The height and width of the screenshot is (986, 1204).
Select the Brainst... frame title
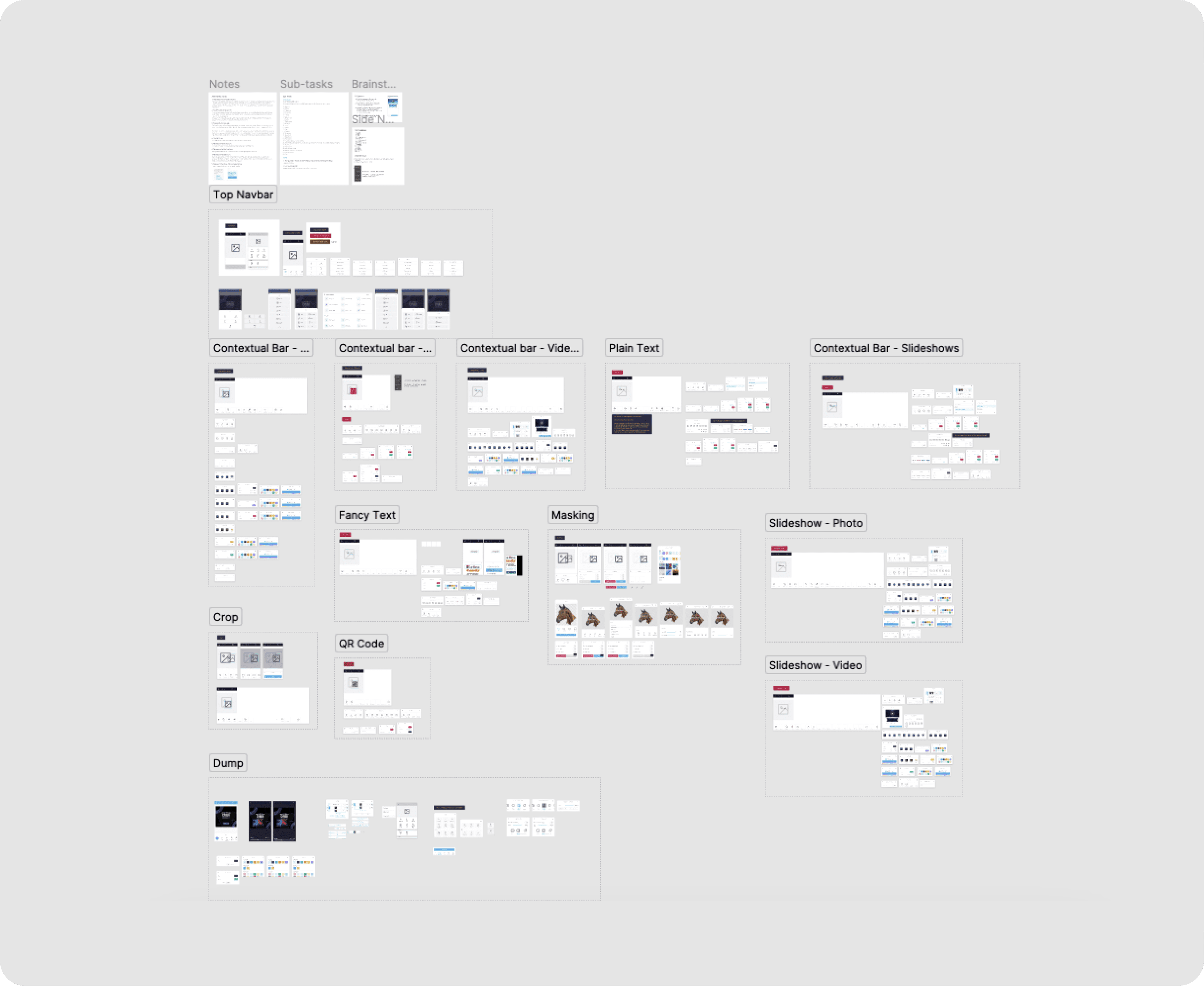[x=373, y=84]
